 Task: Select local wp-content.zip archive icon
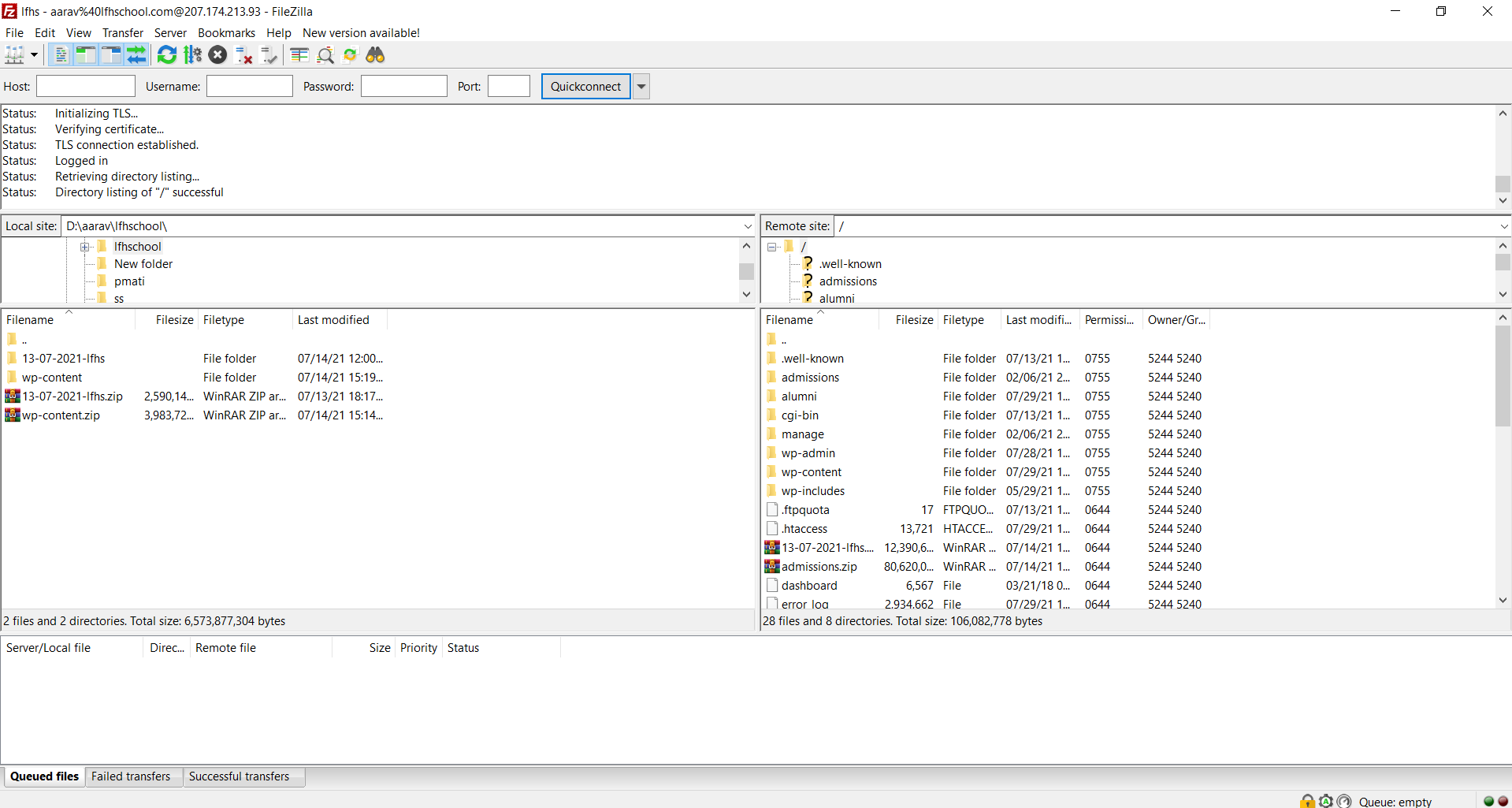(13, 415)
